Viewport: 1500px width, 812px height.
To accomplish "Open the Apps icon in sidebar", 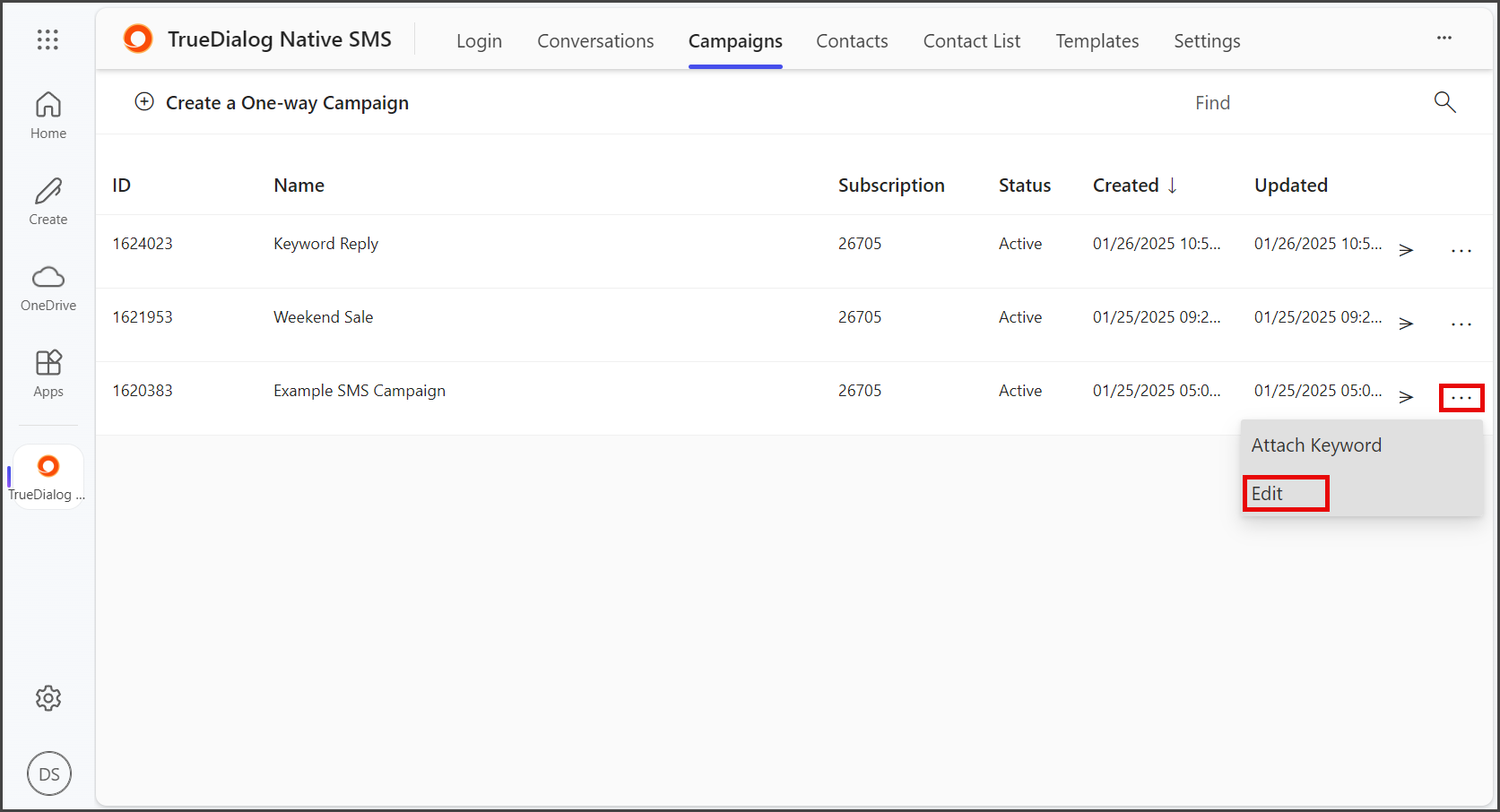I will (x=48, y=374).
